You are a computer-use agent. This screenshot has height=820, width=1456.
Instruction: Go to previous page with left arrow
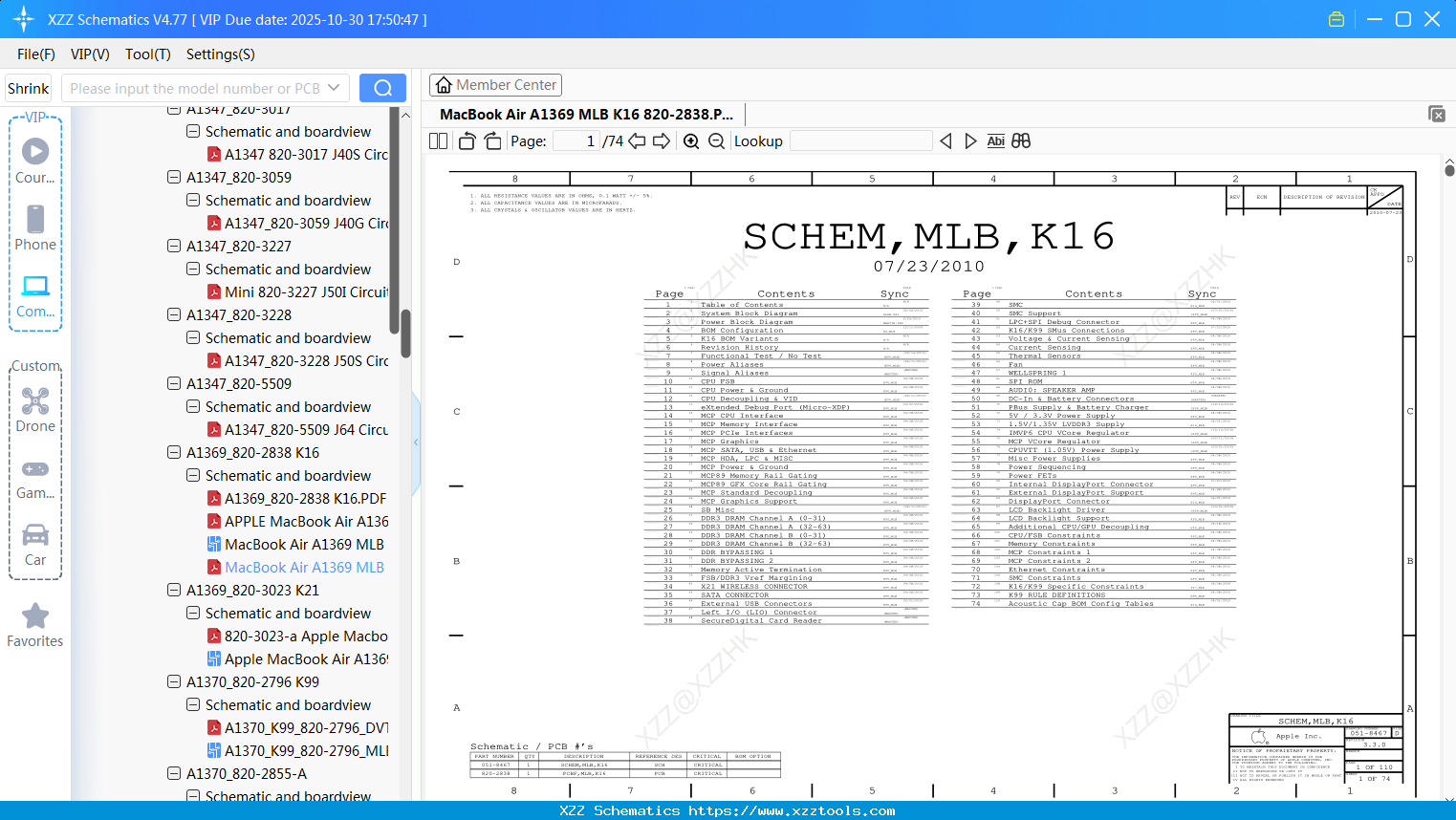pyautogui.click(x=638, y=141)
